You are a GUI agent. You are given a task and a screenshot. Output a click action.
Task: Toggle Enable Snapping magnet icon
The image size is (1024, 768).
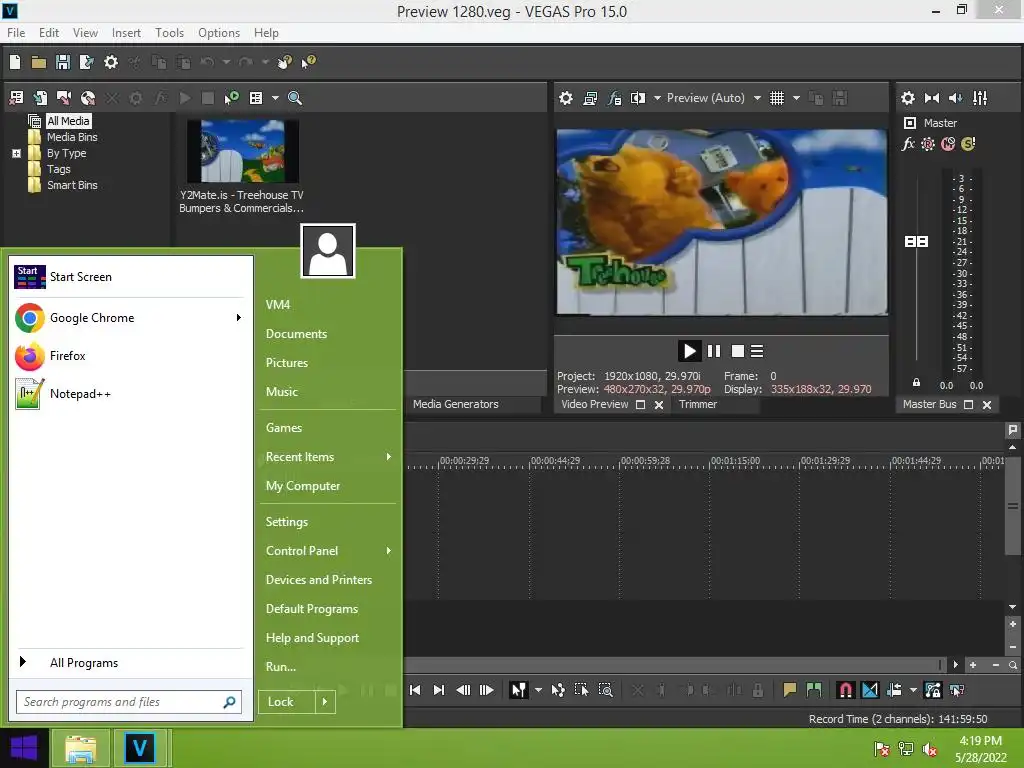[845, 690]
